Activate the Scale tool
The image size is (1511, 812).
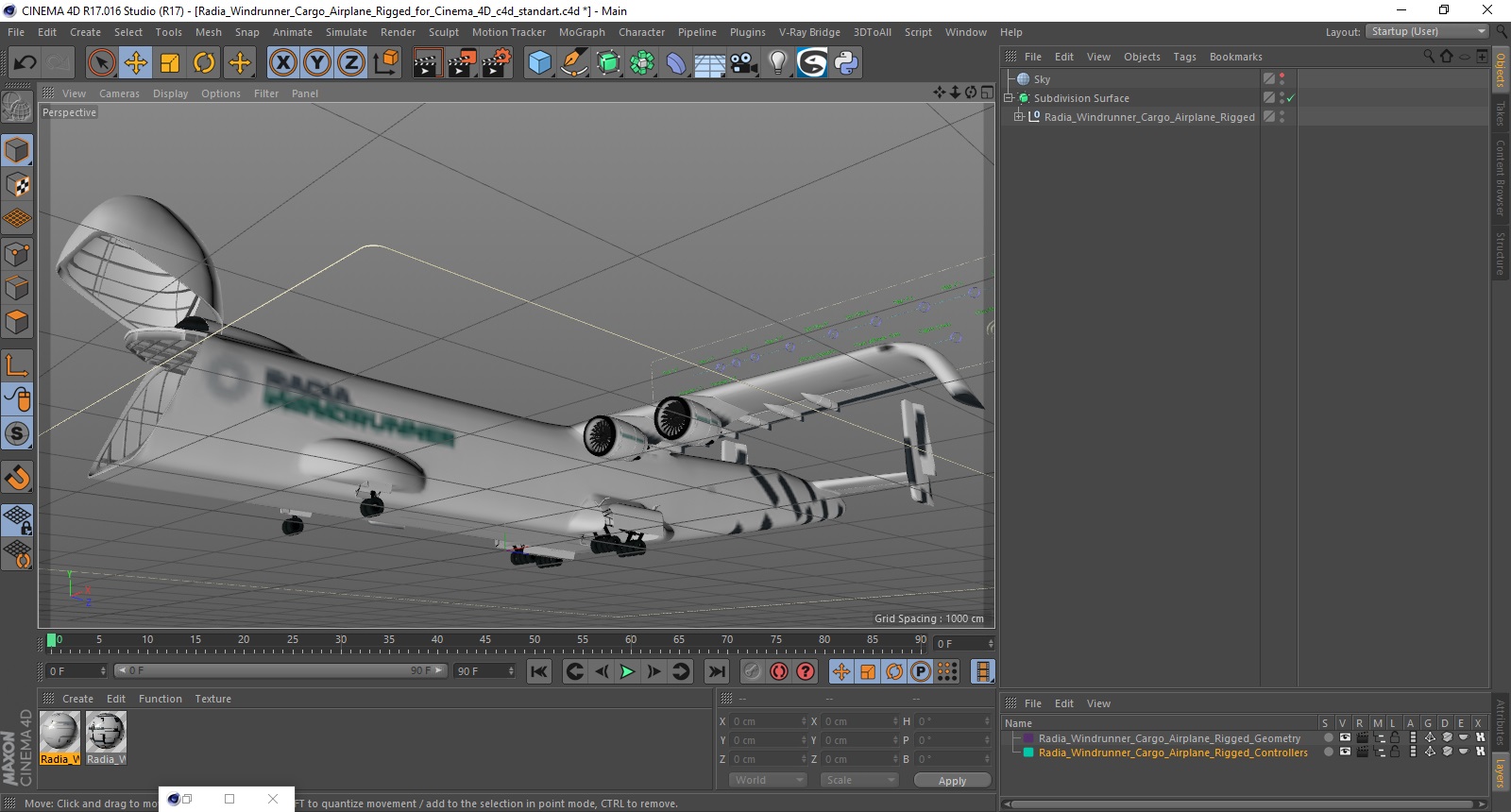point(170,63)
